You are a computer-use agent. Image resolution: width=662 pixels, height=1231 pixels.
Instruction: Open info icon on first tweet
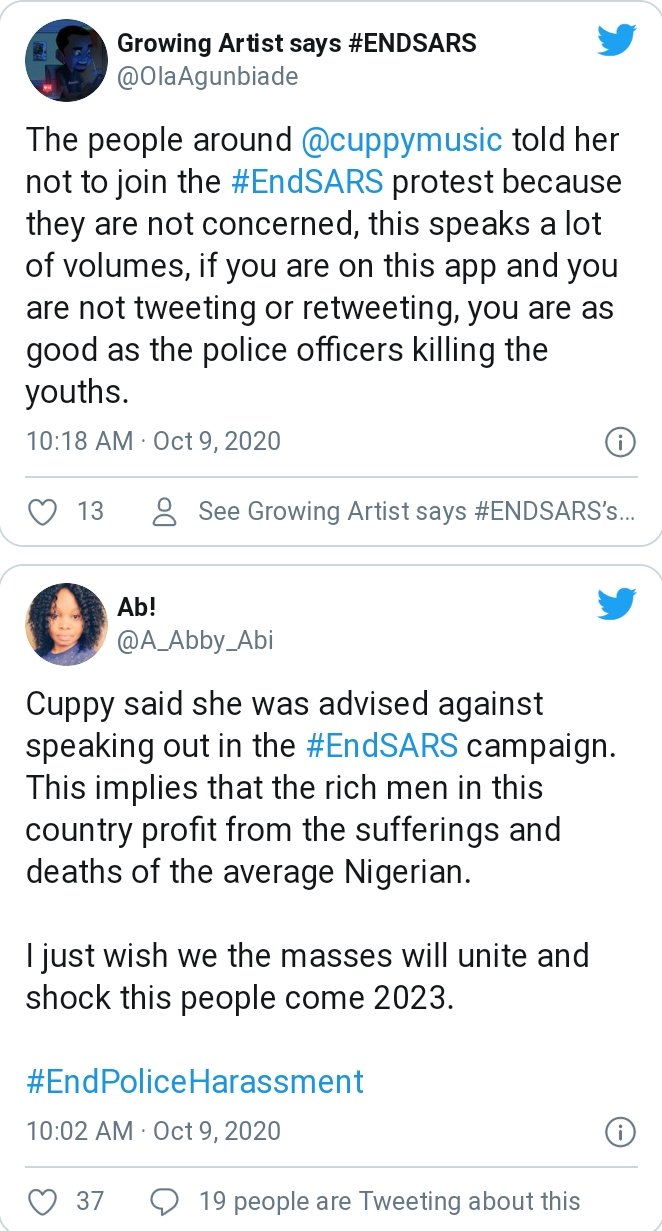point(620,442)
